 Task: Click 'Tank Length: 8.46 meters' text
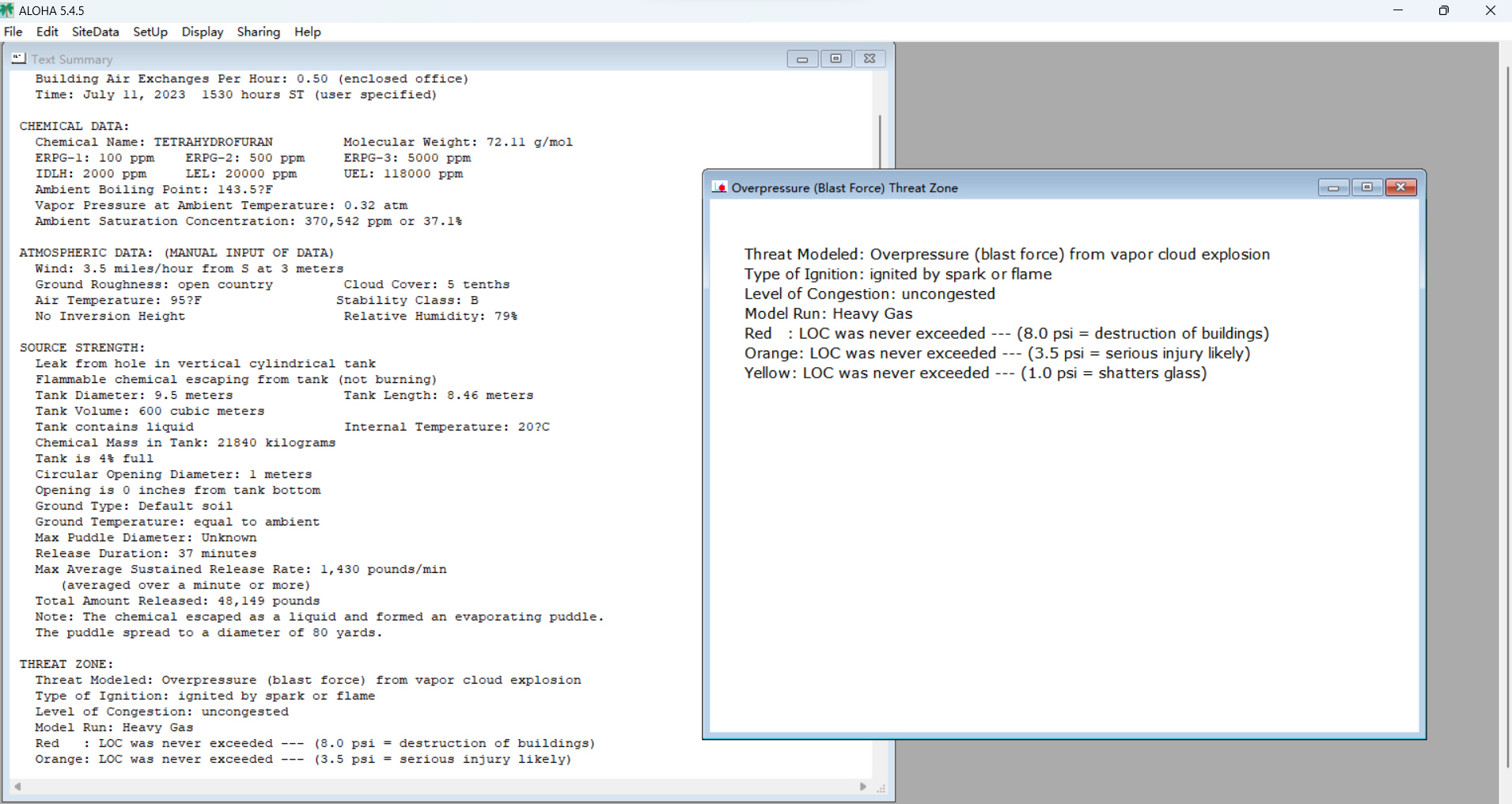click(x=438, y=395)
